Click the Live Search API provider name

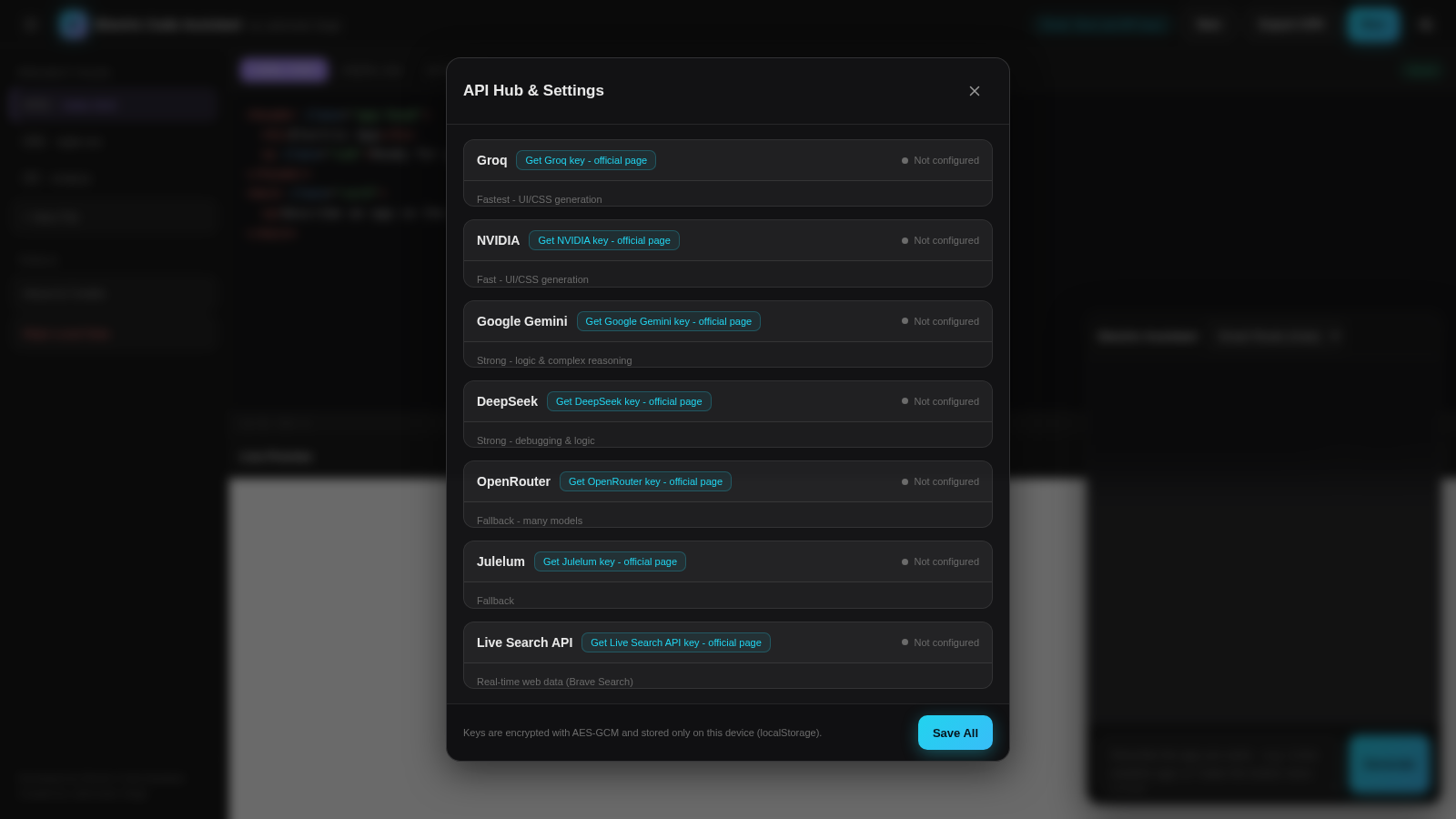click(524, 642)
